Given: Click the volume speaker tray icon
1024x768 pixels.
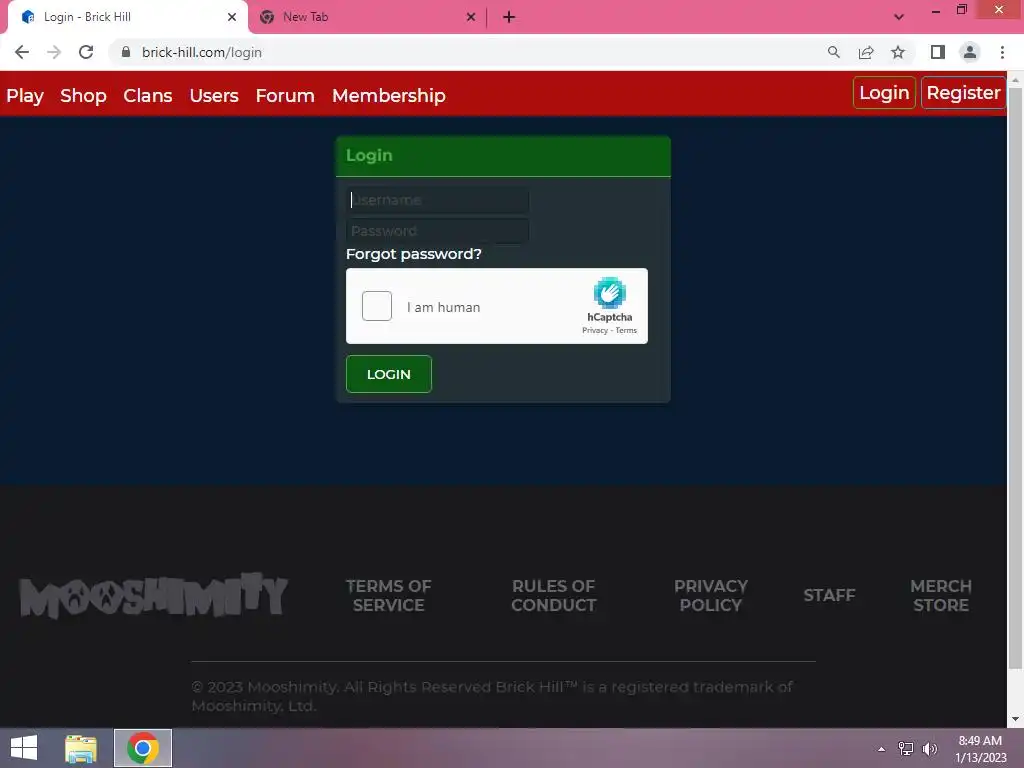Looking at the screenshot, I should (929, 748).
